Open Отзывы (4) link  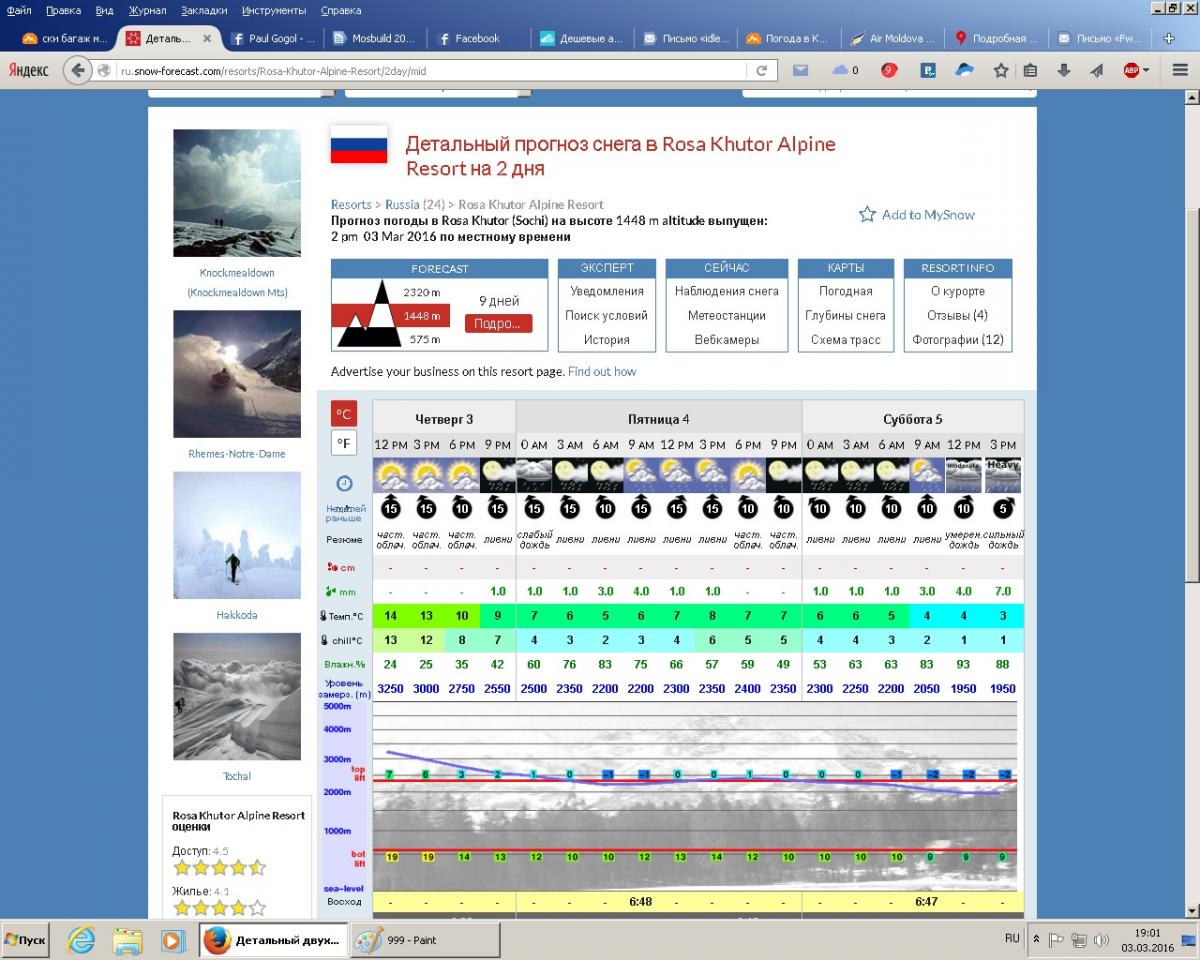click(x=957, y=315)
